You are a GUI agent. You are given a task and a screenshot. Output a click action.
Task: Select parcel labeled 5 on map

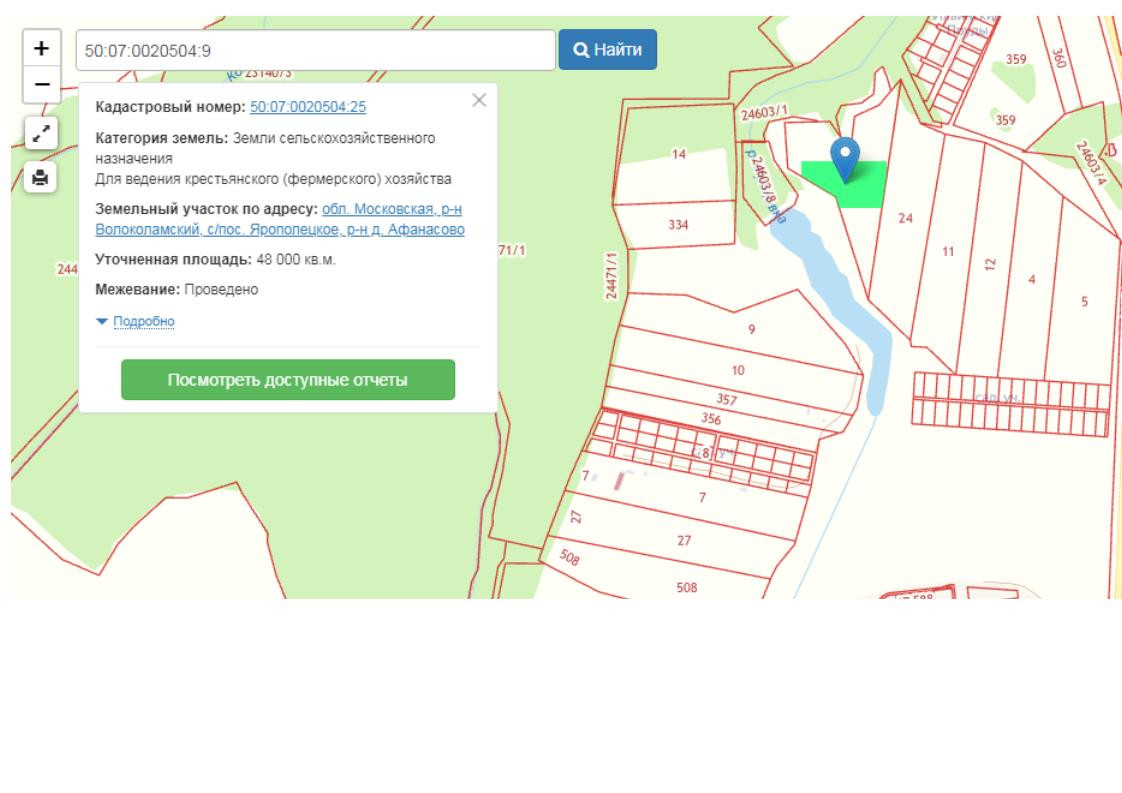click(x=1084, y=301)
